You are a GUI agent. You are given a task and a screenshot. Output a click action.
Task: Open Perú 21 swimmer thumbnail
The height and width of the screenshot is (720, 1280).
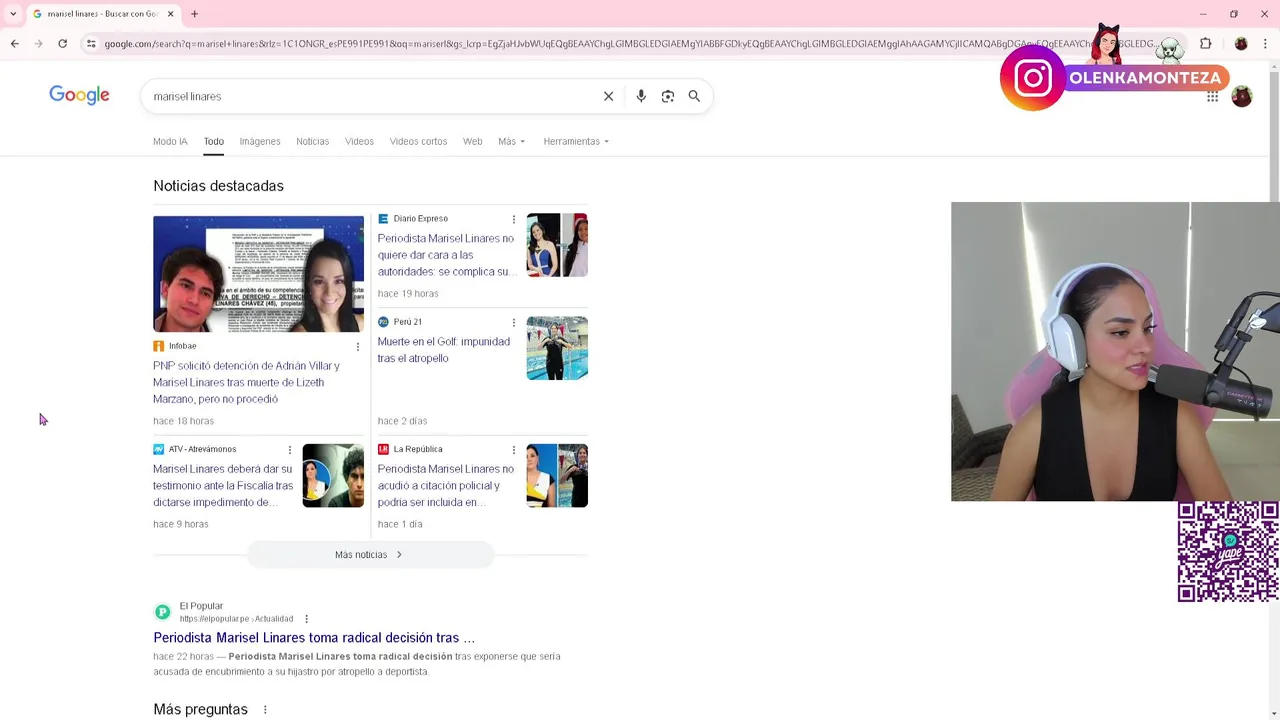[557, 348]
